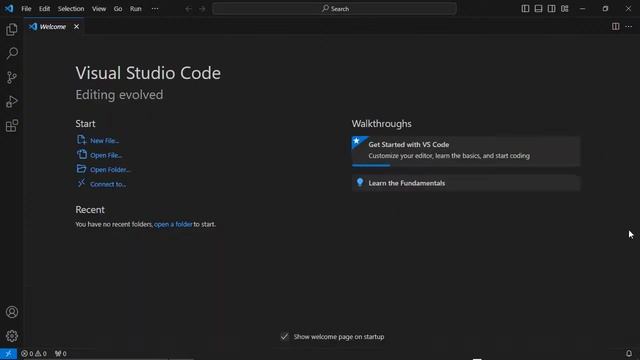640x360 pixels.
Task: Split the editor right
Action: [x=616, y=27]
